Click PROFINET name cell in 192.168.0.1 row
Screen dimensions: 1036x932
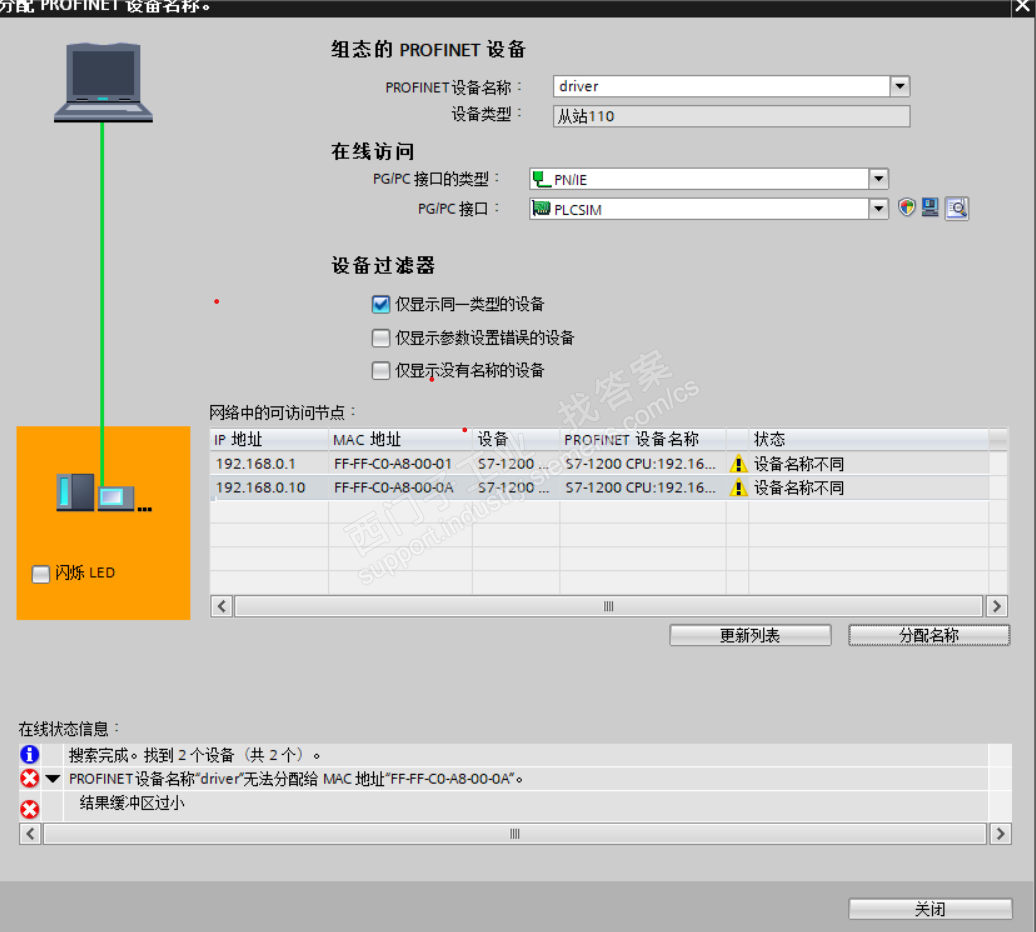point(643,464)
